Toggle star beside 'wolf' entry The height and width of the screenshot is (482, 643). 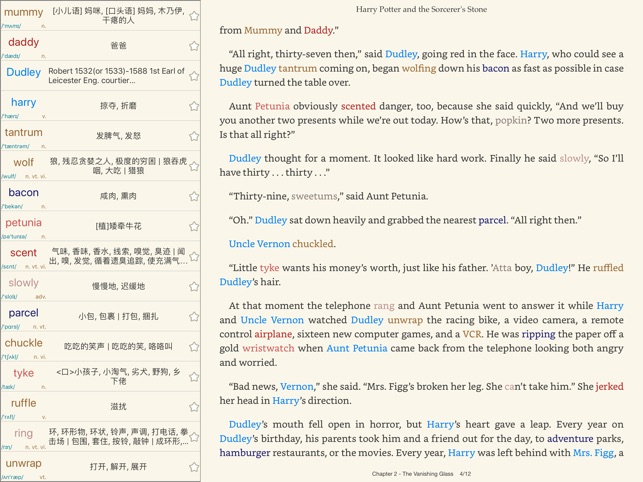pyautogui.click(x=194, y=166)
